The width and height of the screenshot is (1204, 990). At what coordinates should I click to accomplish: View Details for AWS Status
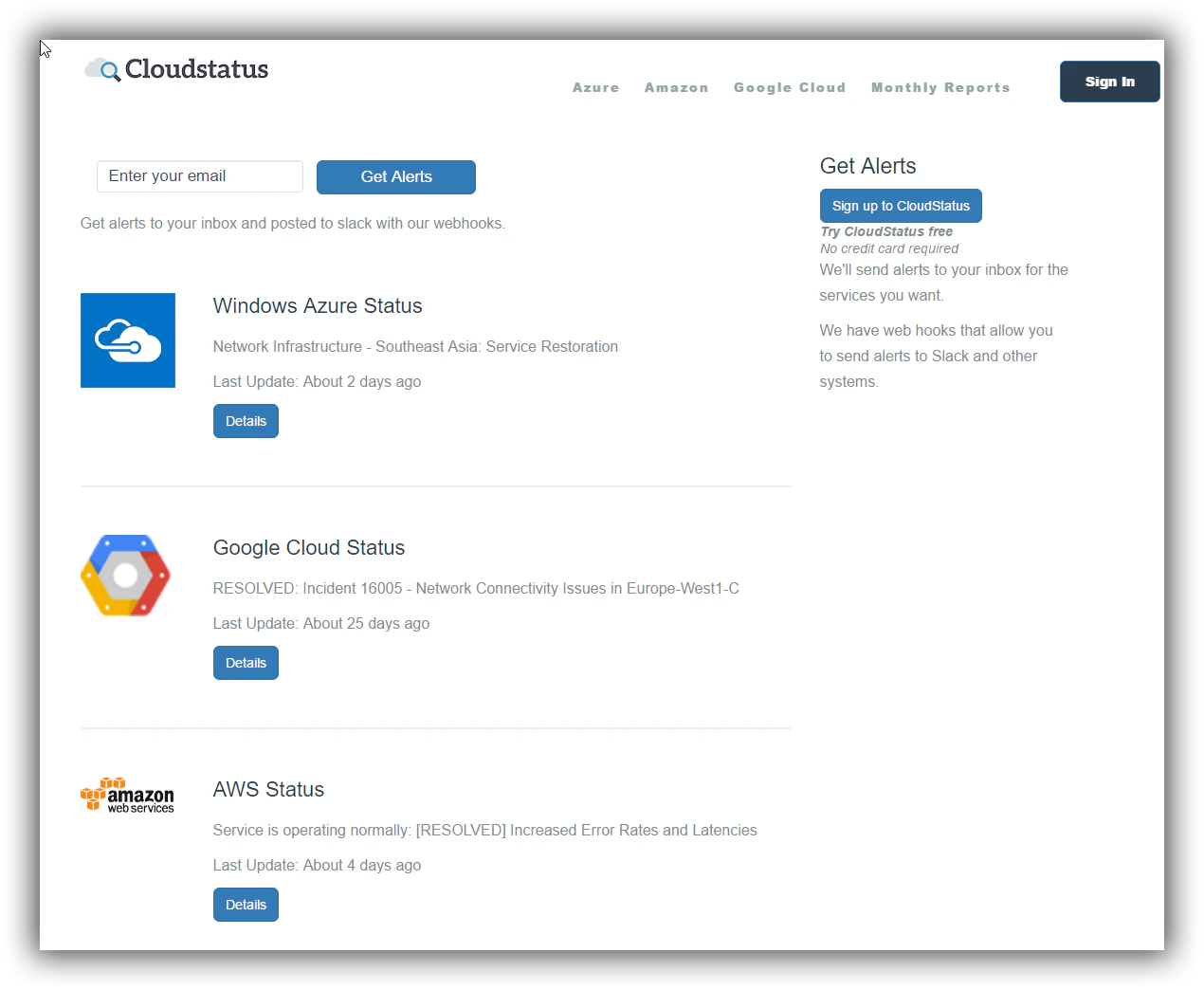coord(246,904)
